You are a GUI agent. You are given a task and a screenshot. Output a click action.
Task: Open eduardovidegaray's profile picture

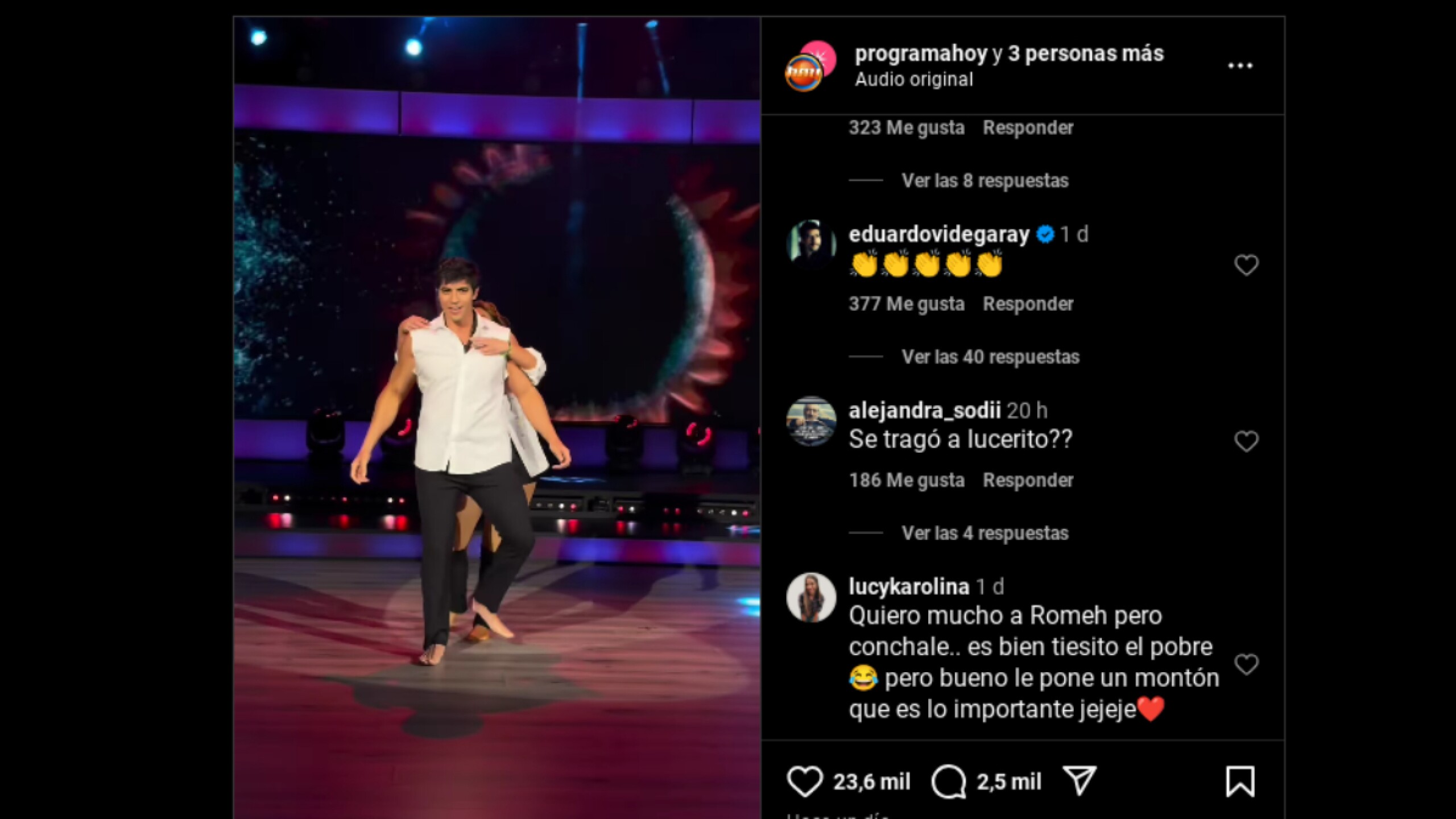click(811, 244)
